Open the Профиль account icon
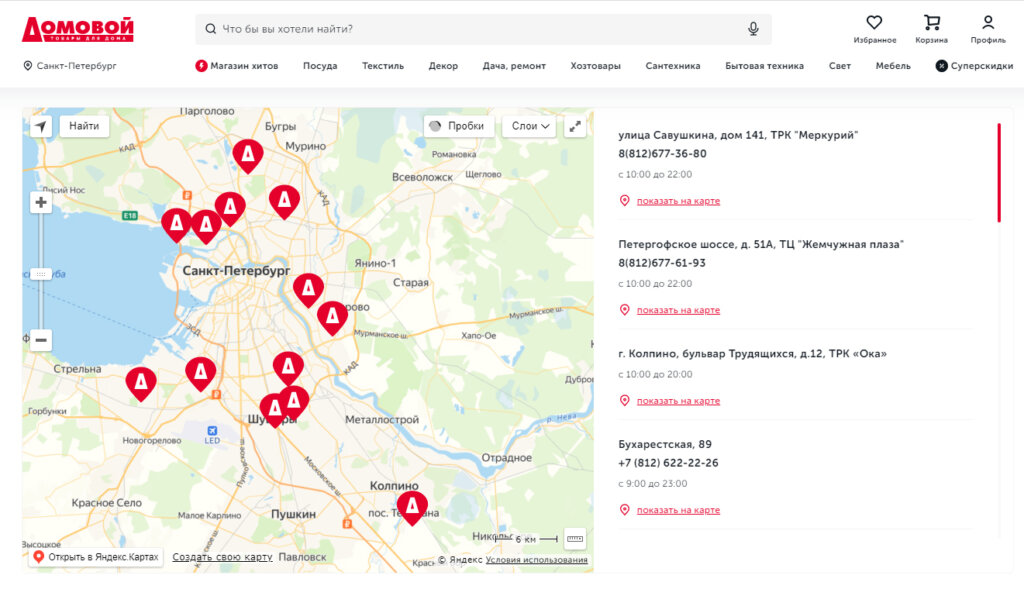The height and width of the screenshot is (589, 1024). [x=988, y=22]
